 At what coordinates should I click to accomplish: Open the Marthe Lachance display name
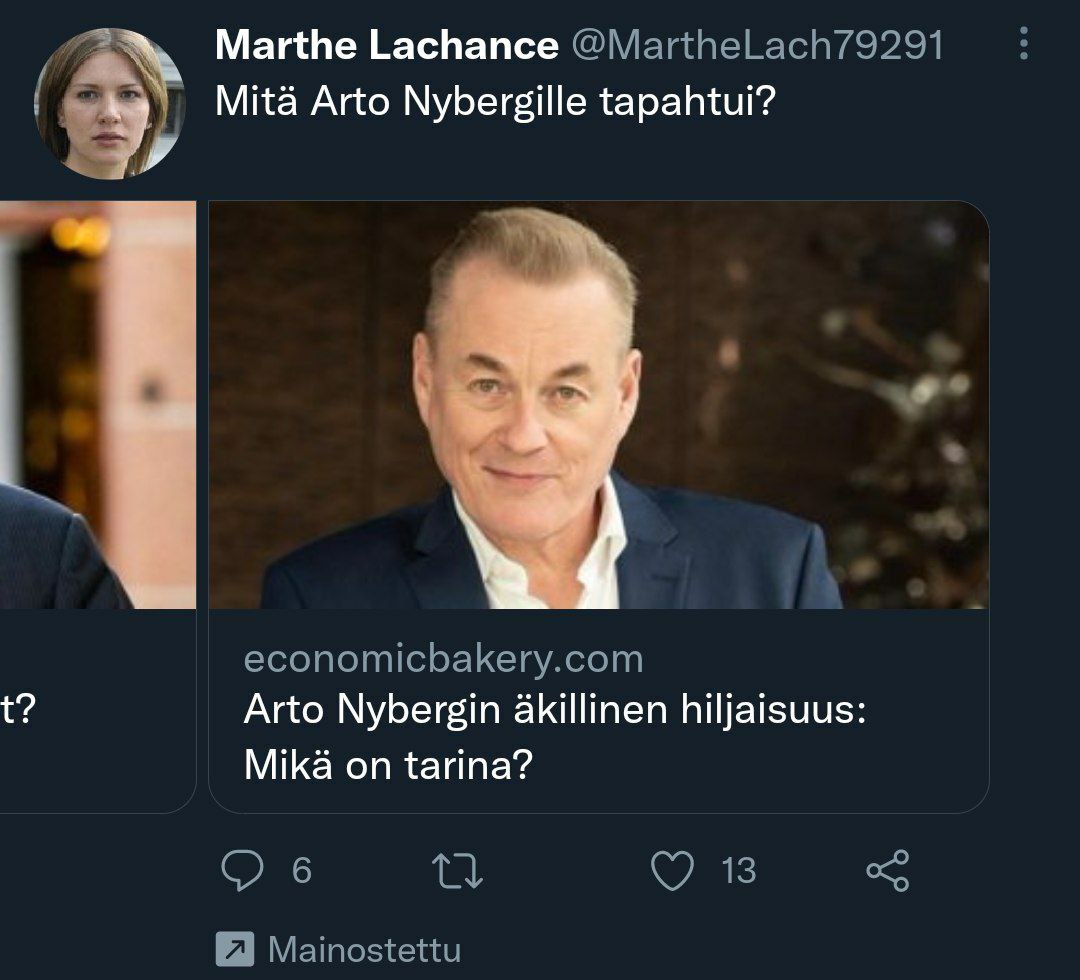pyautogui.click(x=386, y=45)
